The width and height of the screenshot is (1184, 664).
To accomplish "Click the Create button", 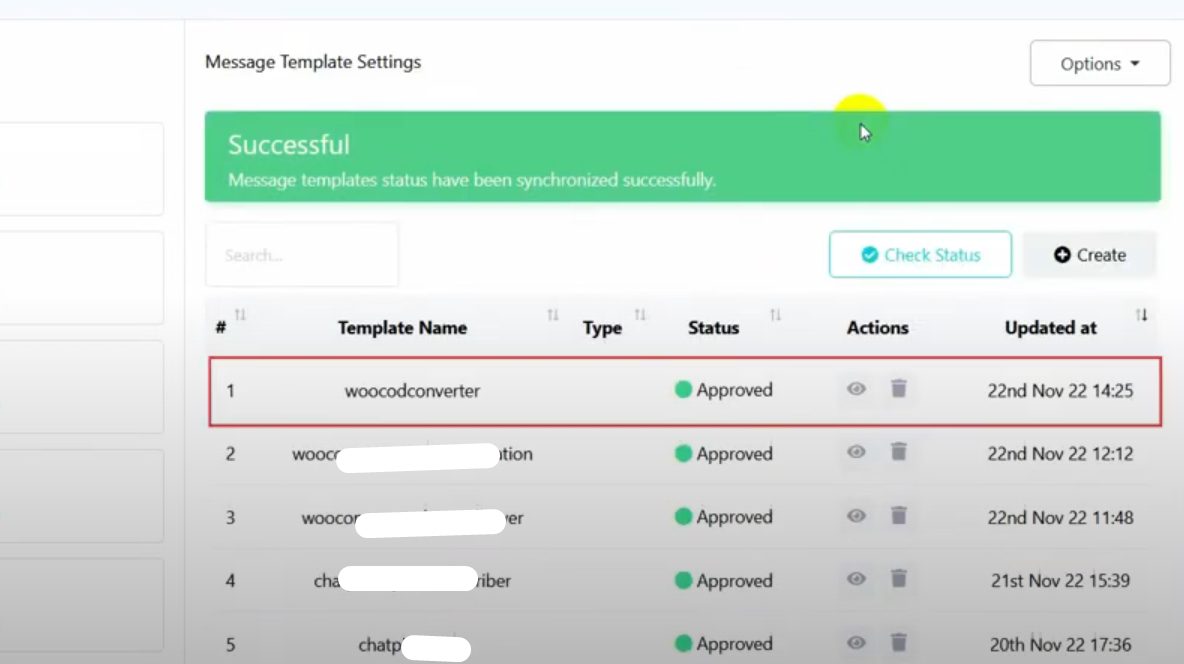I will pyautogui.click(x=1089, y=255).
